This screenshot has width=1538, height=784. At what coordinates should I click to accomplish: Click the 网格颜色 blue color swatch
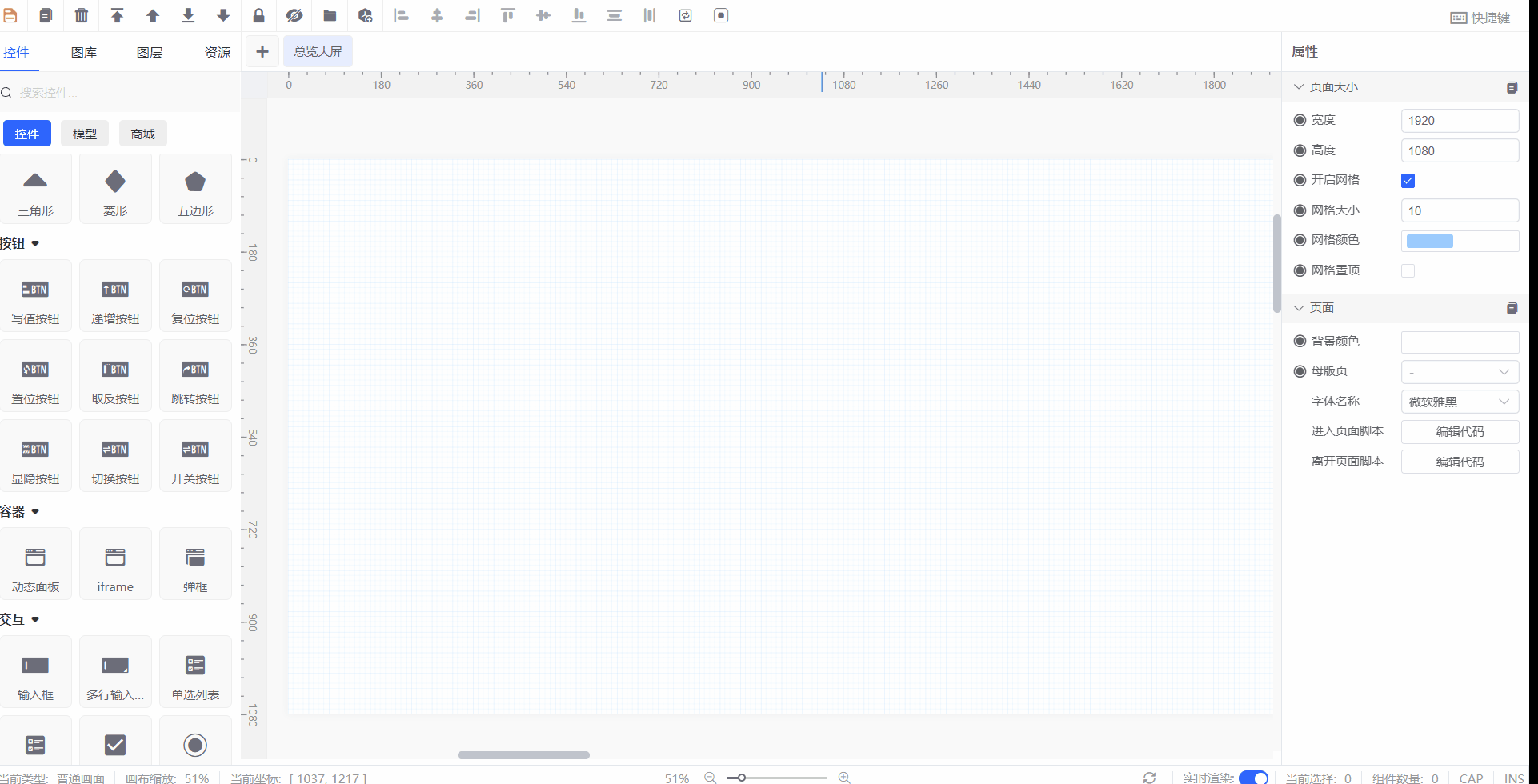pos(1430,242)
